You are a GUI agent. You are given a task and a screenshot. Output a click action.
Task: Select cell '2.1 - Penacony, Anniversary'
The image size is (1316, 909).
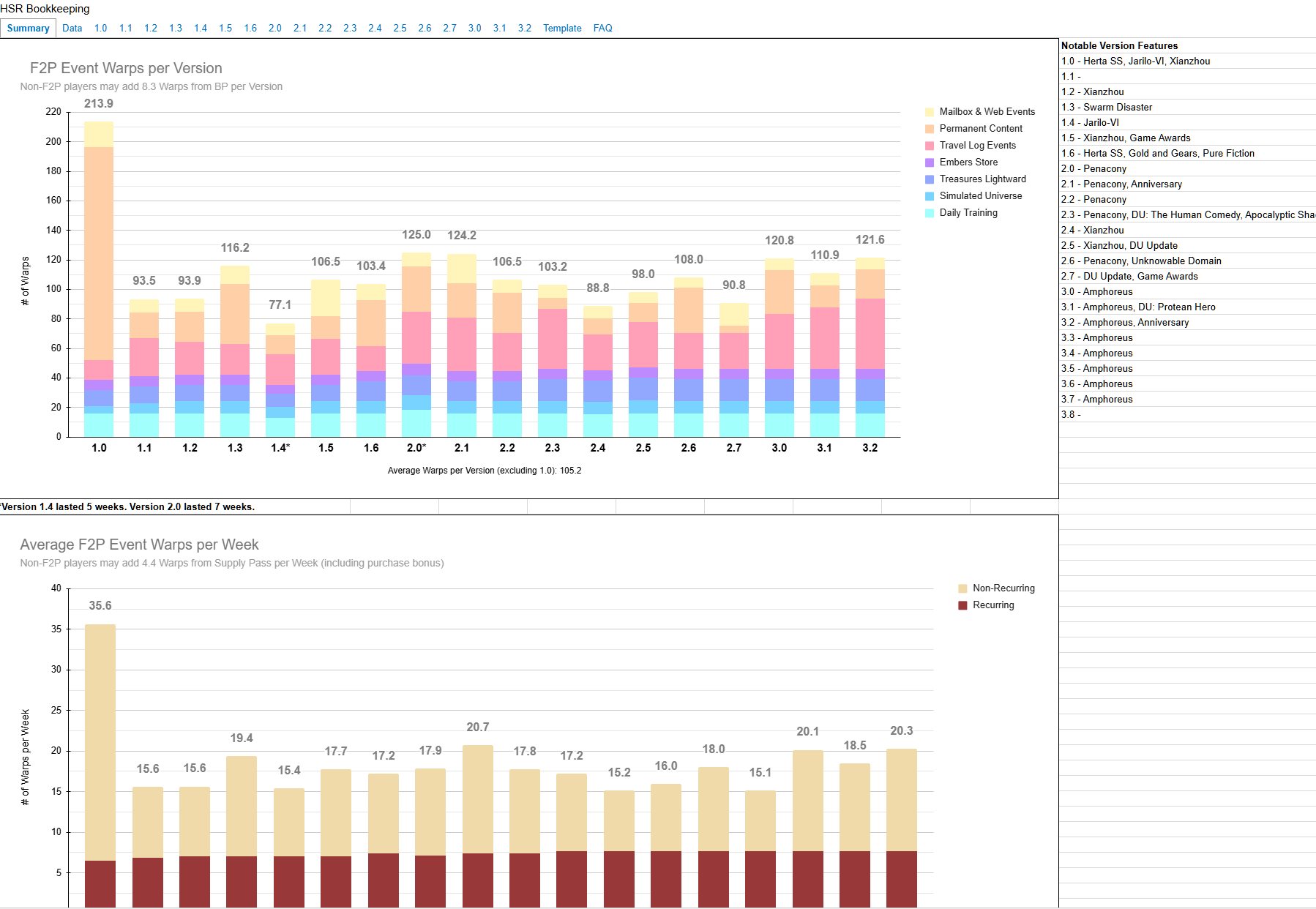(1187, 184)
